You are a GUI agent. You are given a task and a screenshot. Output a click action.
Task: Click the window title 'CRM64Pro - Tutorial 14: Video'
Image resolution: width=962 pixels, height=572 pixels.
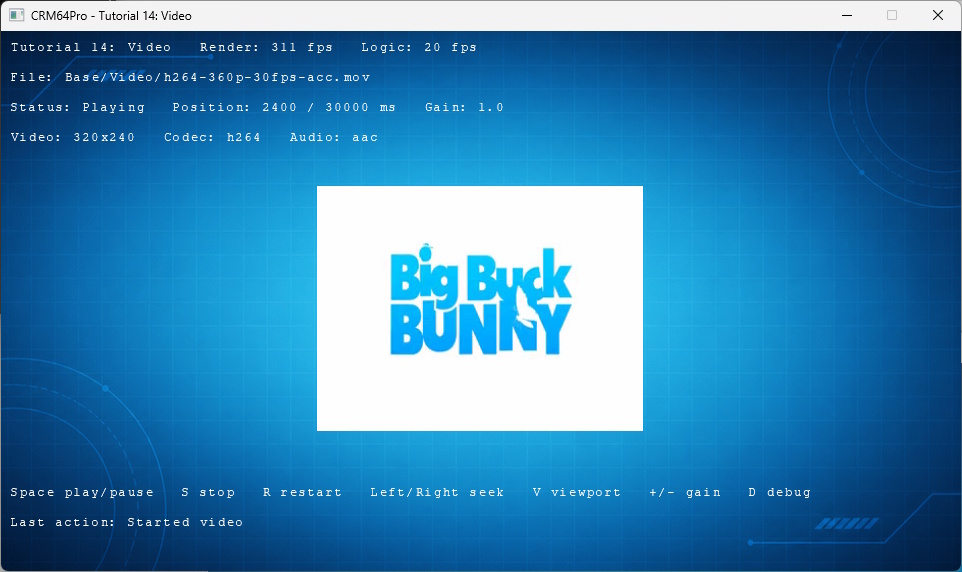click(111, 16)
